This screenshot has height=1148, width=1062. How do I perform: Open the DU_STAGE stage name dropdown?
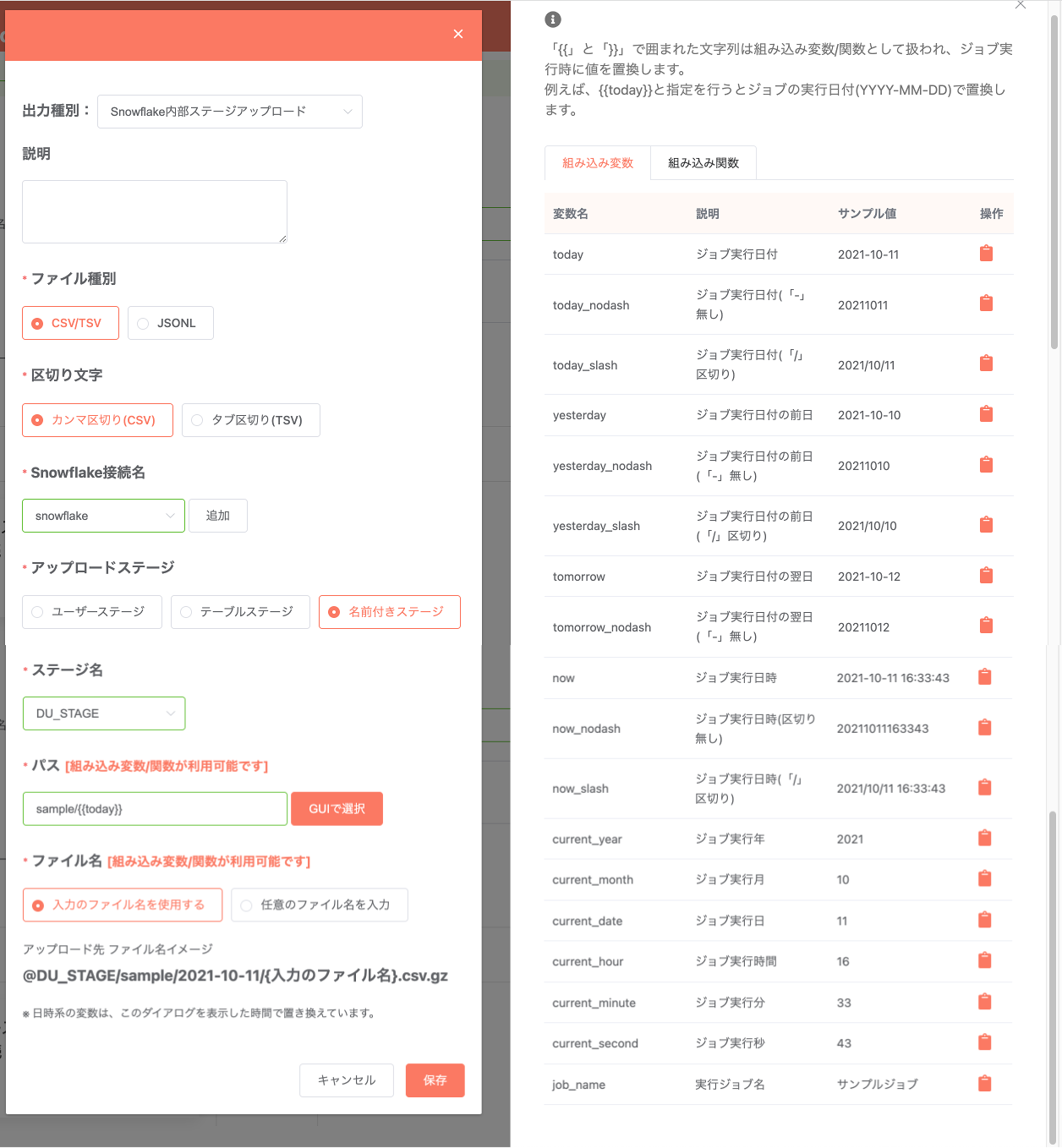click(x=104, y=713)
